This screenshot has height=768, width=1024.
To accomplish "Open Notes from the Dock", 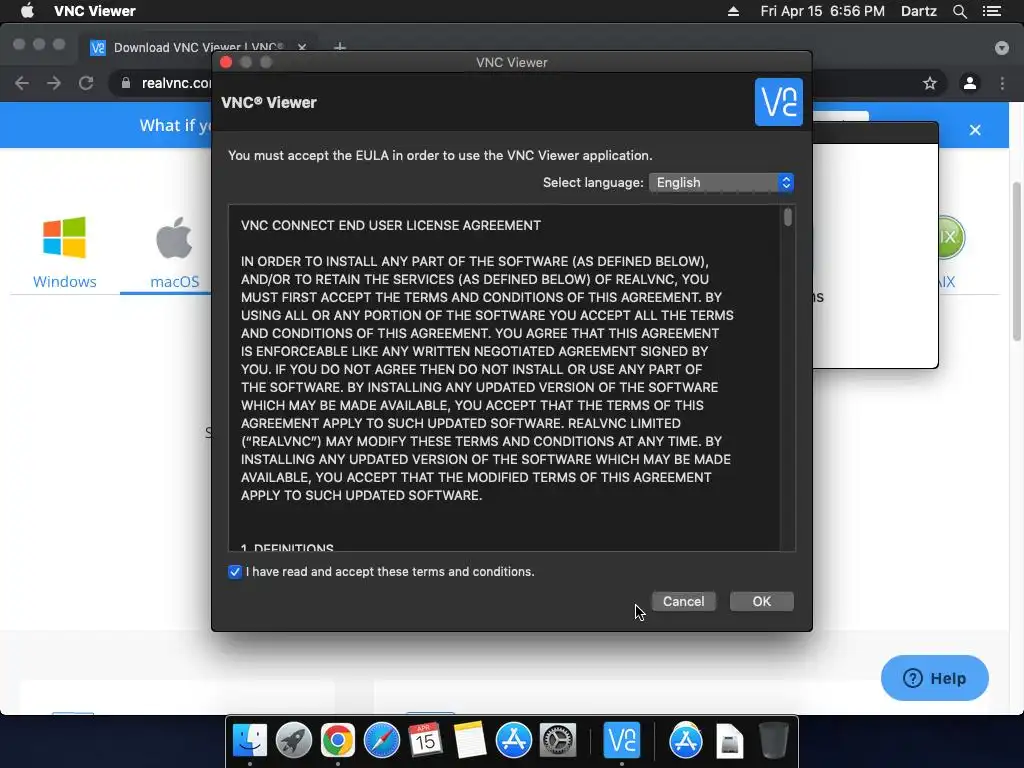I will (x=470, y=741).
